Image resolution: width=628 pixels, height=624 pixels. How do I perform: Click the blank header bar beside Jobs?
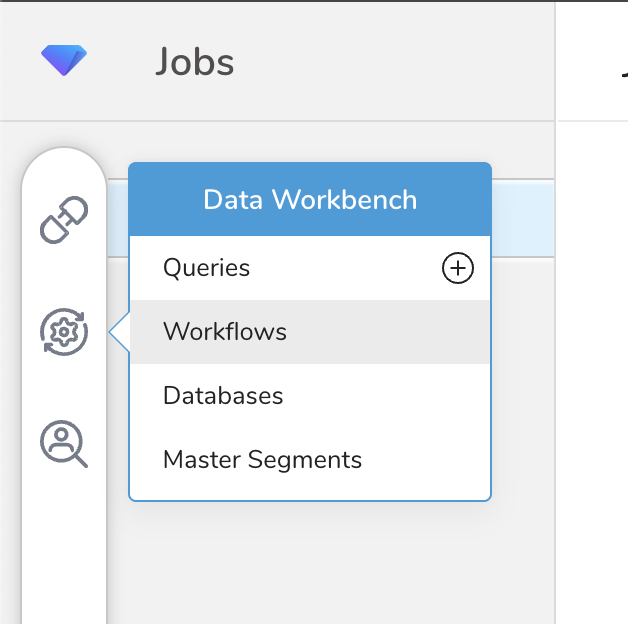point(400,62)
